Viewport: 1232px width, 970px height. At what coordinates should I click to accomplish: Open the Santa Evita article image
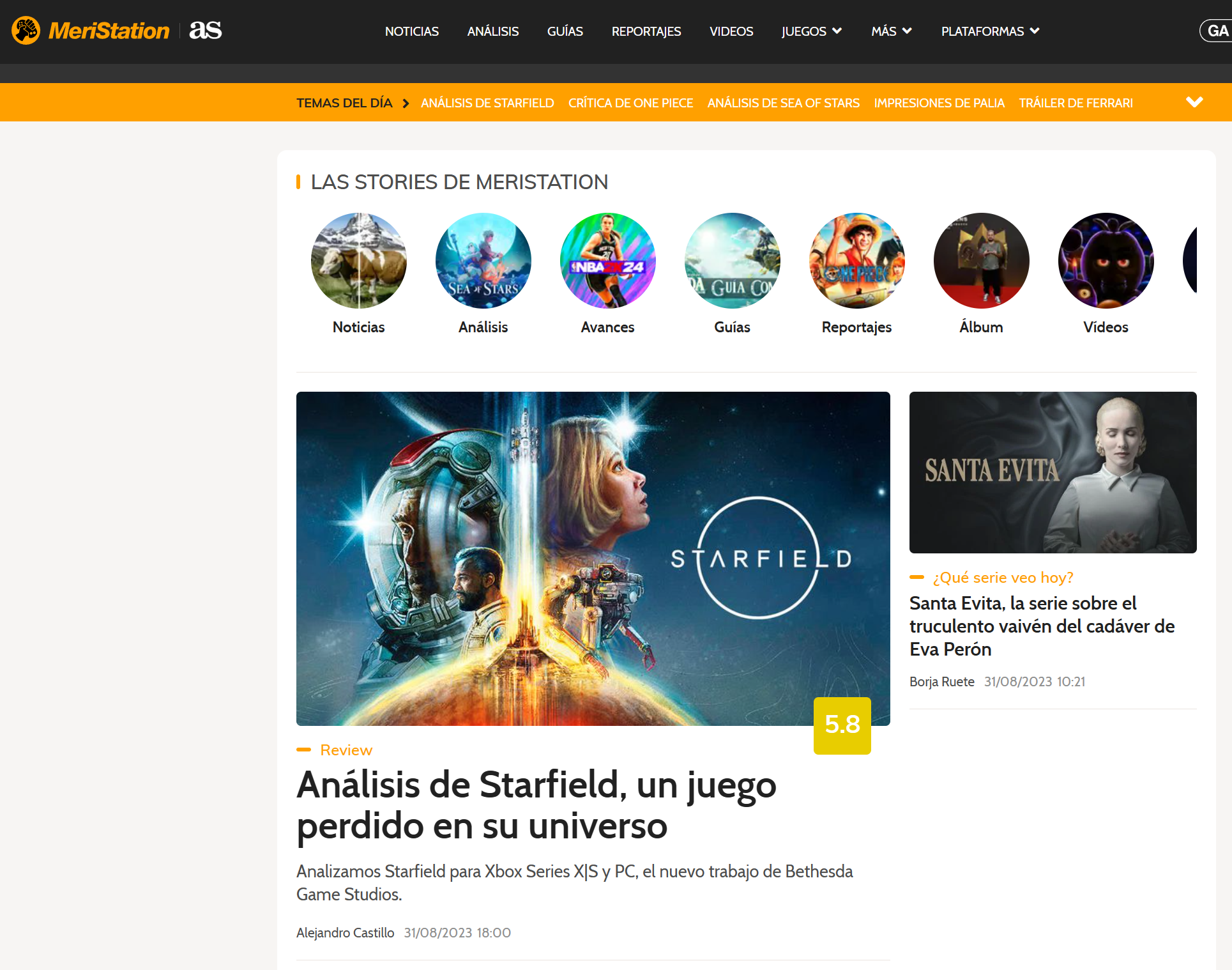pos(1053,472)
